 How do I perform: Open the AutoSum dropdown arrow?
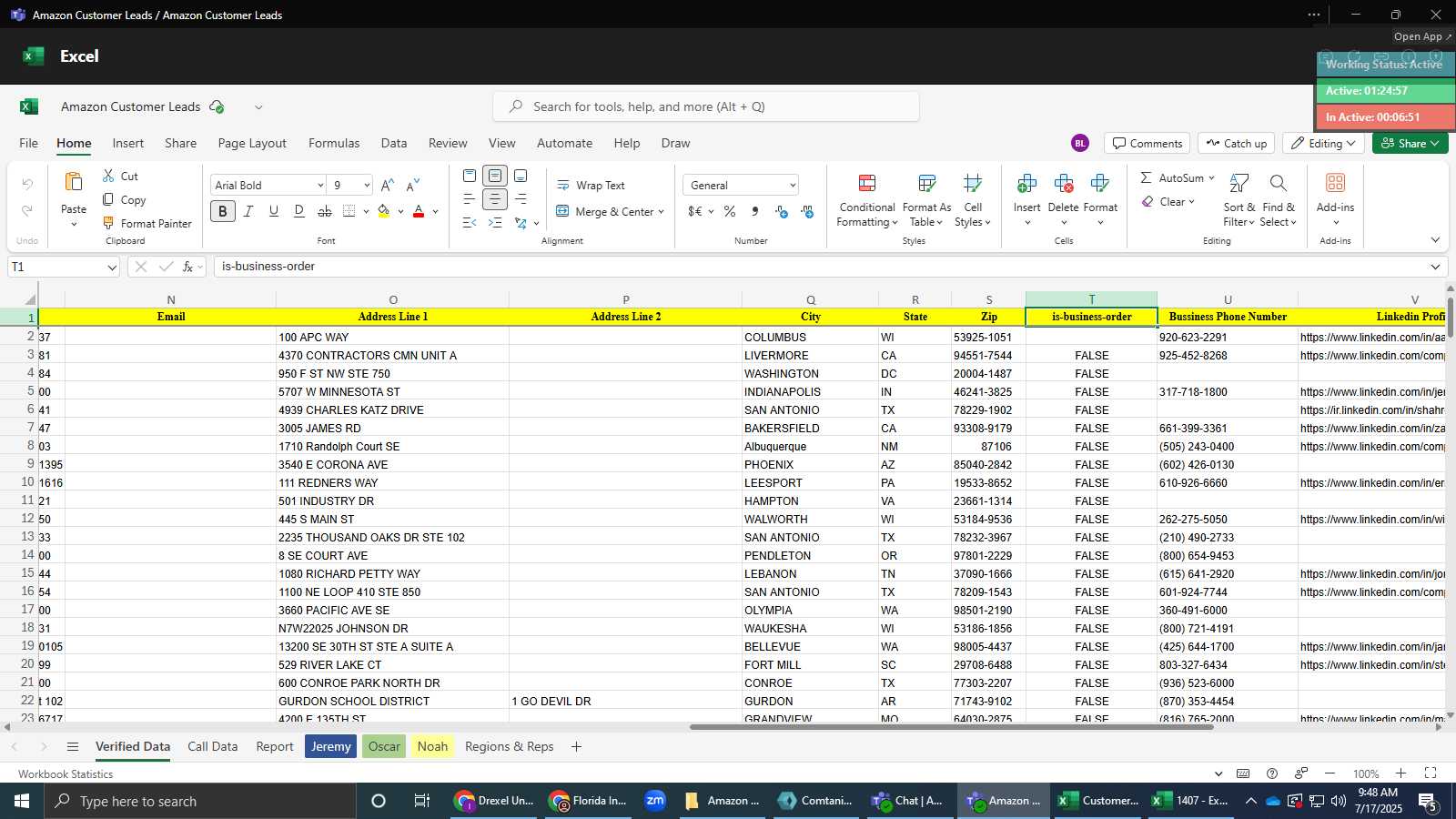[1211, 178]
